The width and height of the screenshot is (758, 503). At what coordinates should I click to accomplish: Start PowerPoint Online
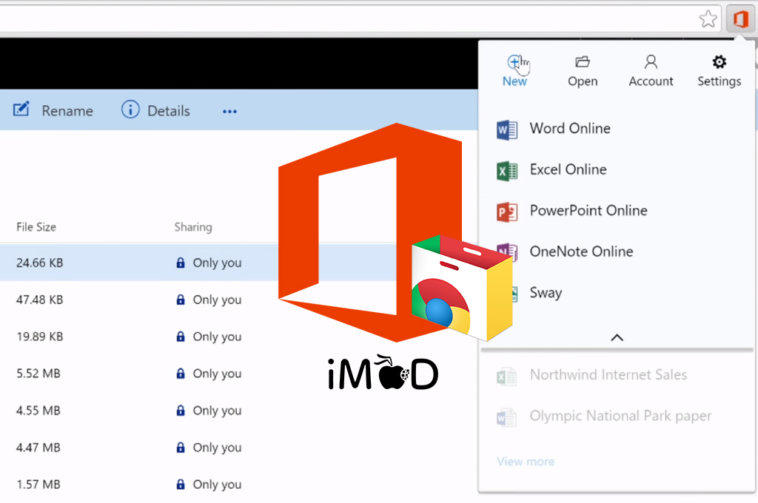(x=587, y=211)
